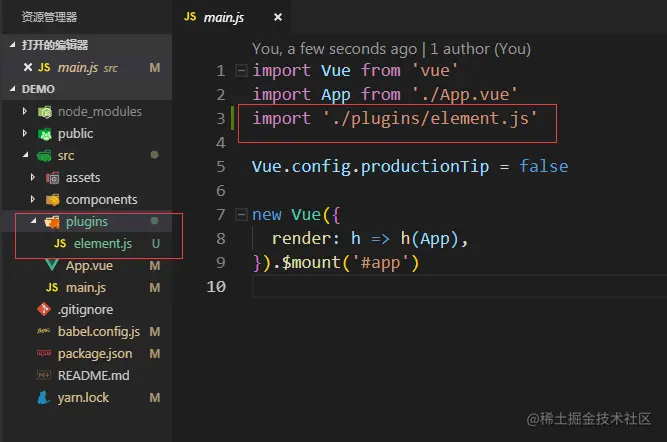Click the public folder icon
The height and width of the screenshot is (442, 667).
(x=44, y=133)
